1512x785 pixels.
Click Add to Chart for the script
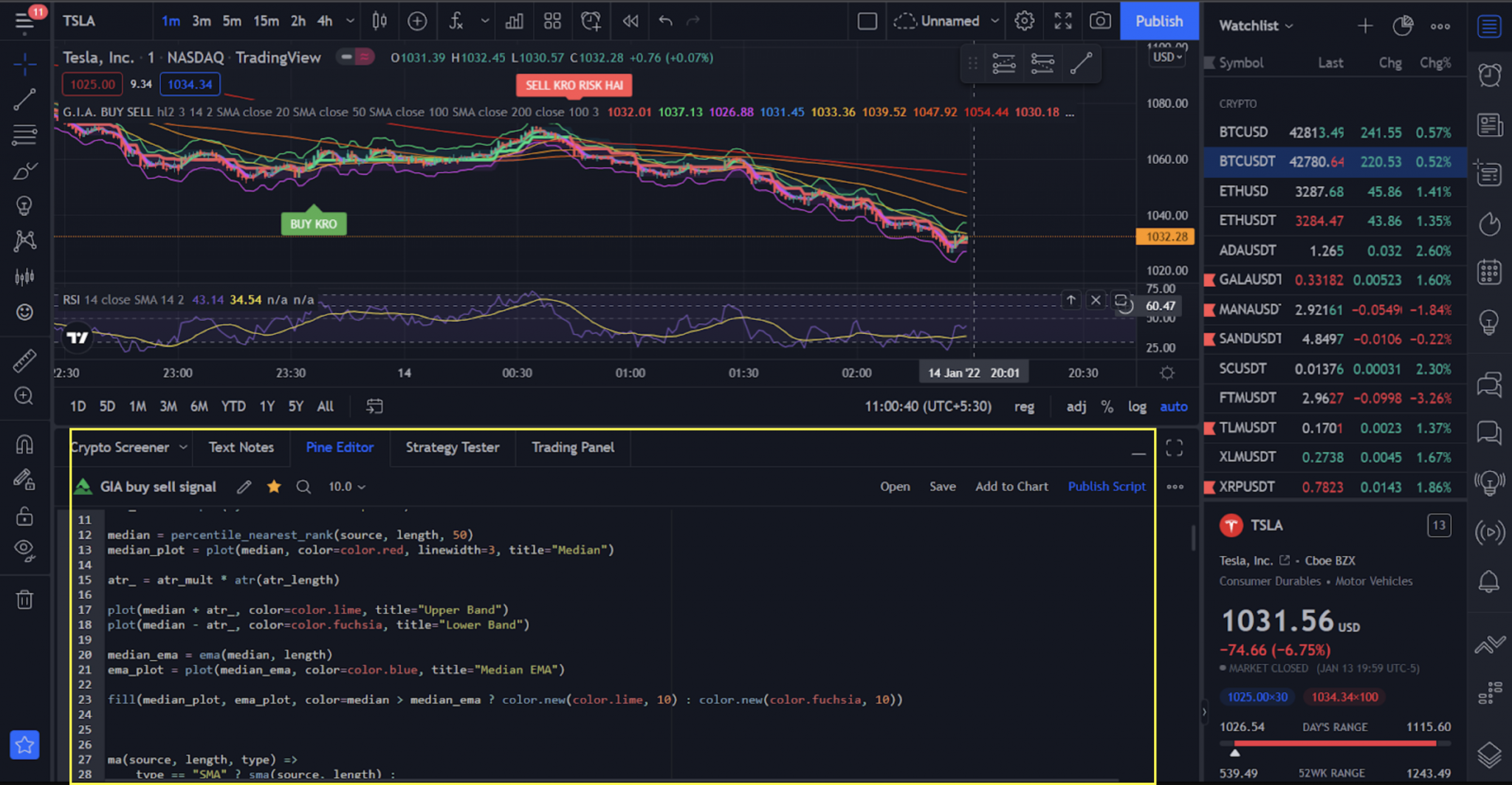(x=1011, y=486)
